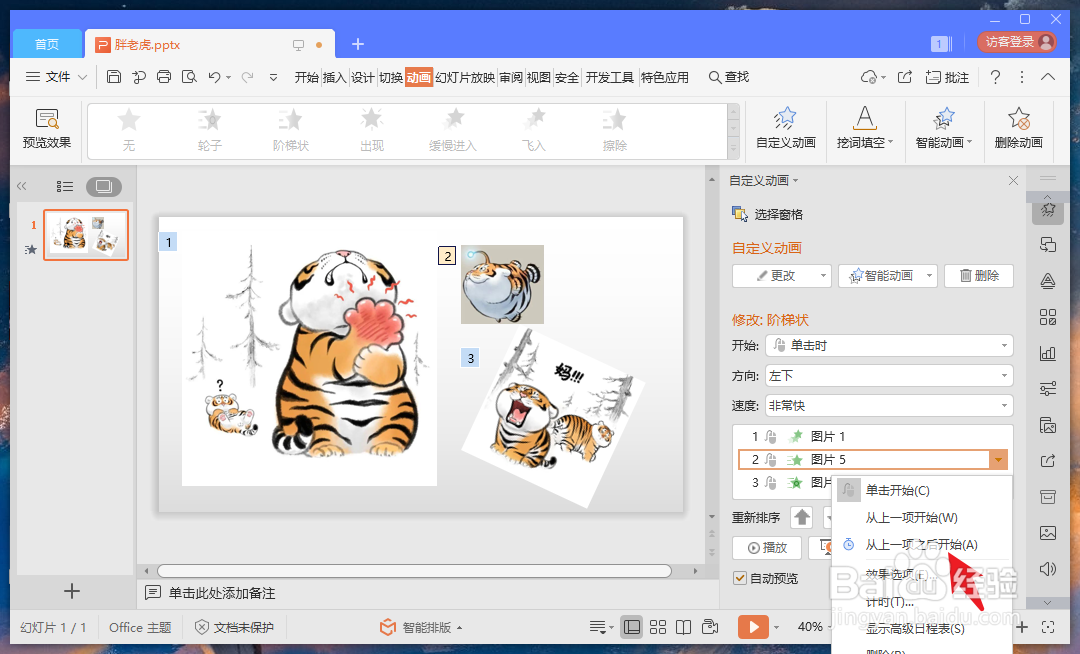The width and height of the screenshot is (1080, 654).
Task: Start slideshow with orange play button
Action: (753, 626)
